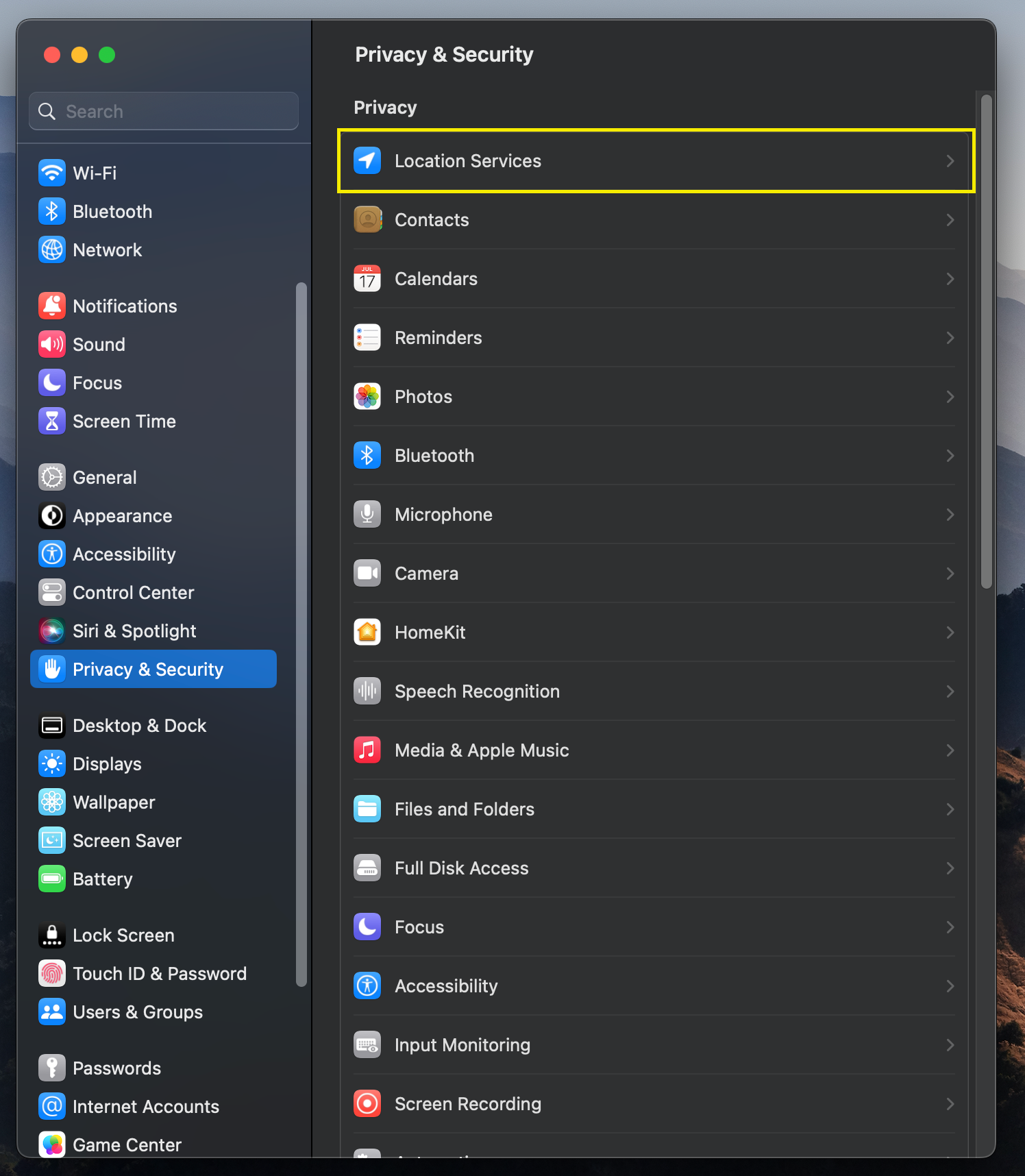Click the Screen Saver icon
The width and height of the screenshot is (1025, 1176).
52,840
